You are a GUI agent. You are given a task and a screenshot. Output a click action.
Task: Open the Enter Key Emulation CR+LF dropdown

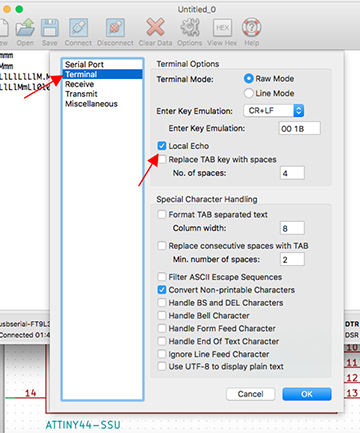274,111
